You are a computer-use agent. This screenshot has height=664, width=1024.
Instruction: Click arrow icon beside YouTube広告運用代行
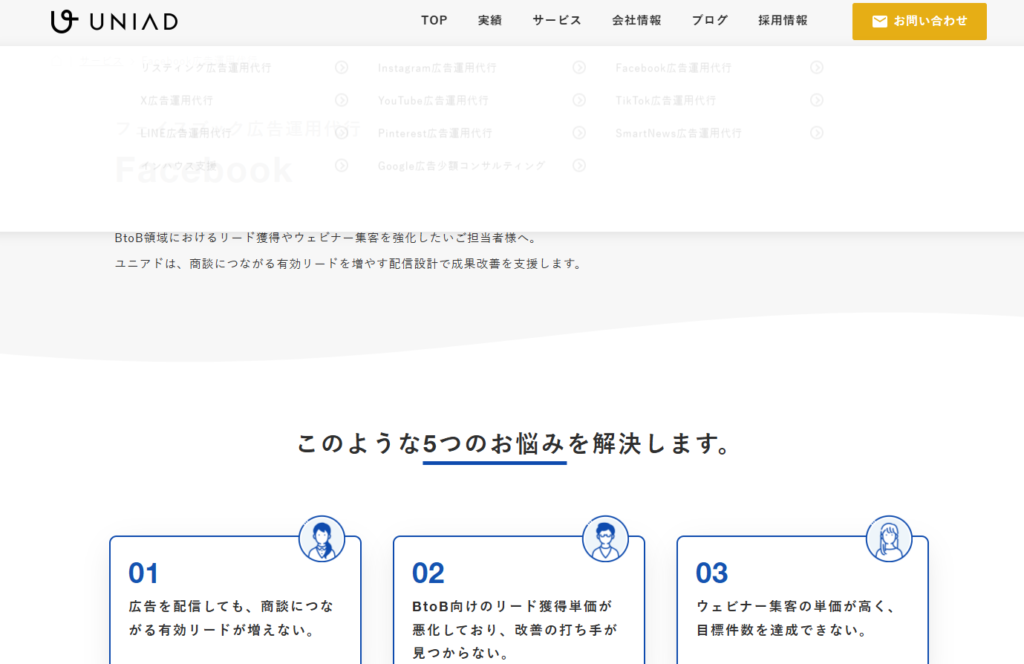point(579,100)
